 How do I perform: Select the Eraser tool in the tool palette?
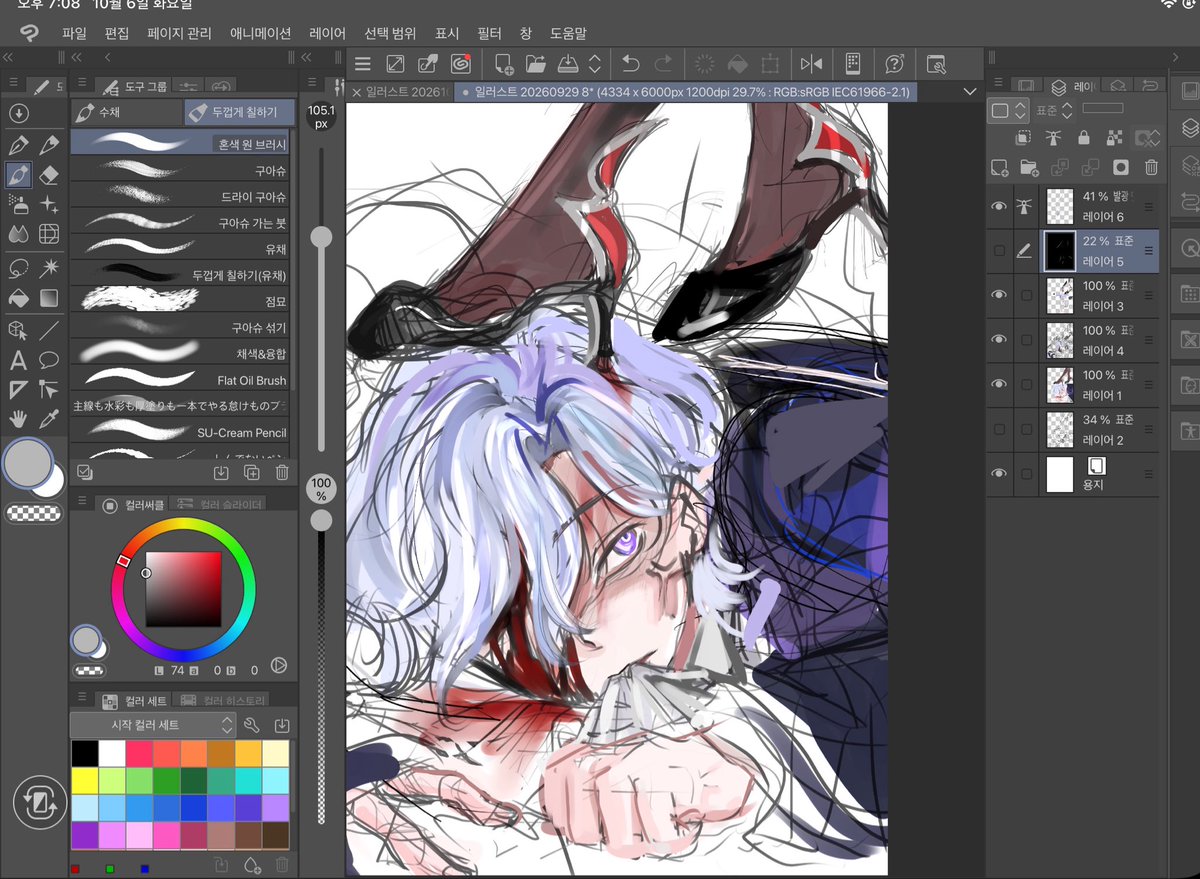pyautogui.click(x=48, y=175)
